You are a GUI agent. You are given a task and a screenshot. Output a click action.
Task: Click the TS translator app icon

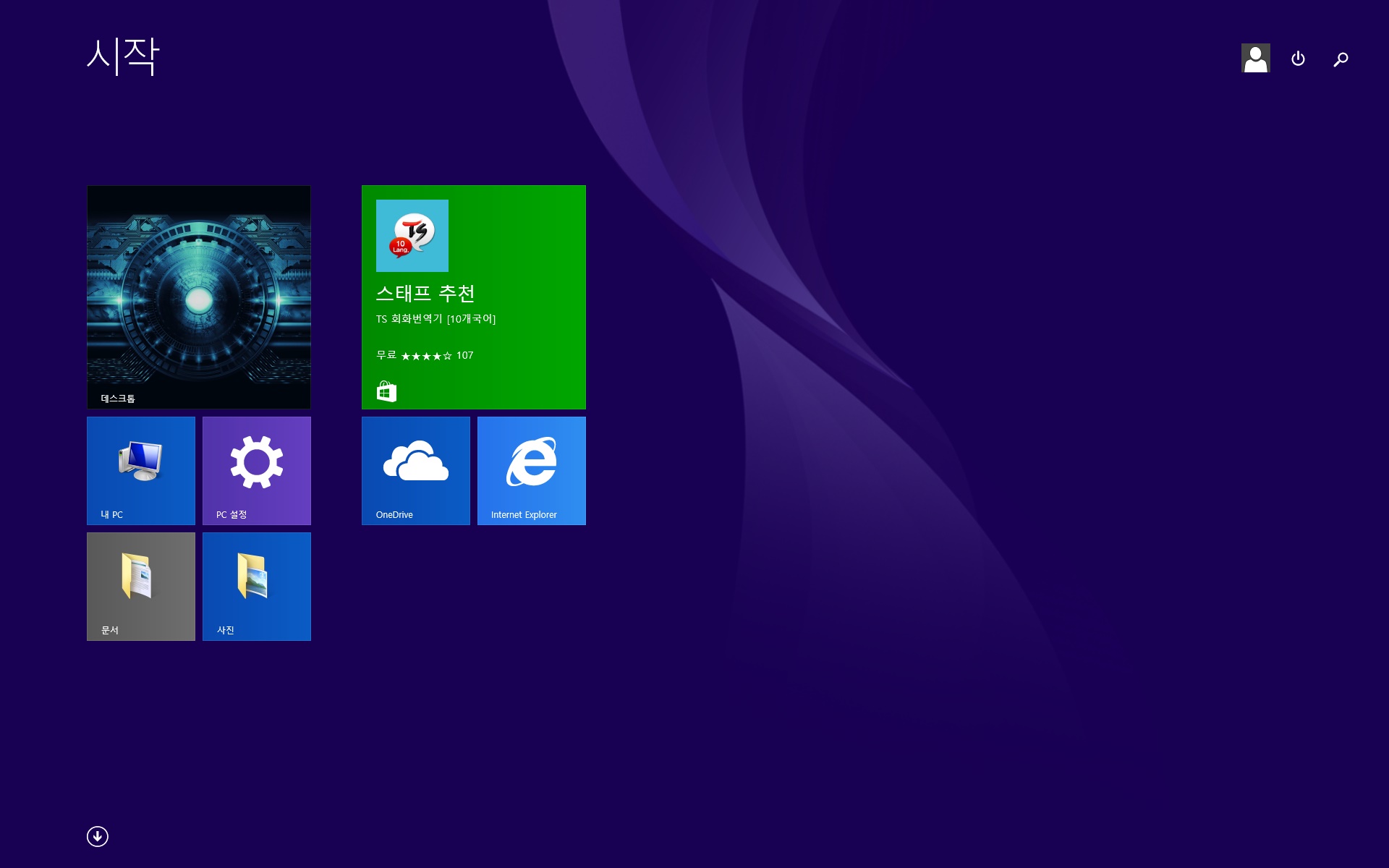[x=412, y=236]
